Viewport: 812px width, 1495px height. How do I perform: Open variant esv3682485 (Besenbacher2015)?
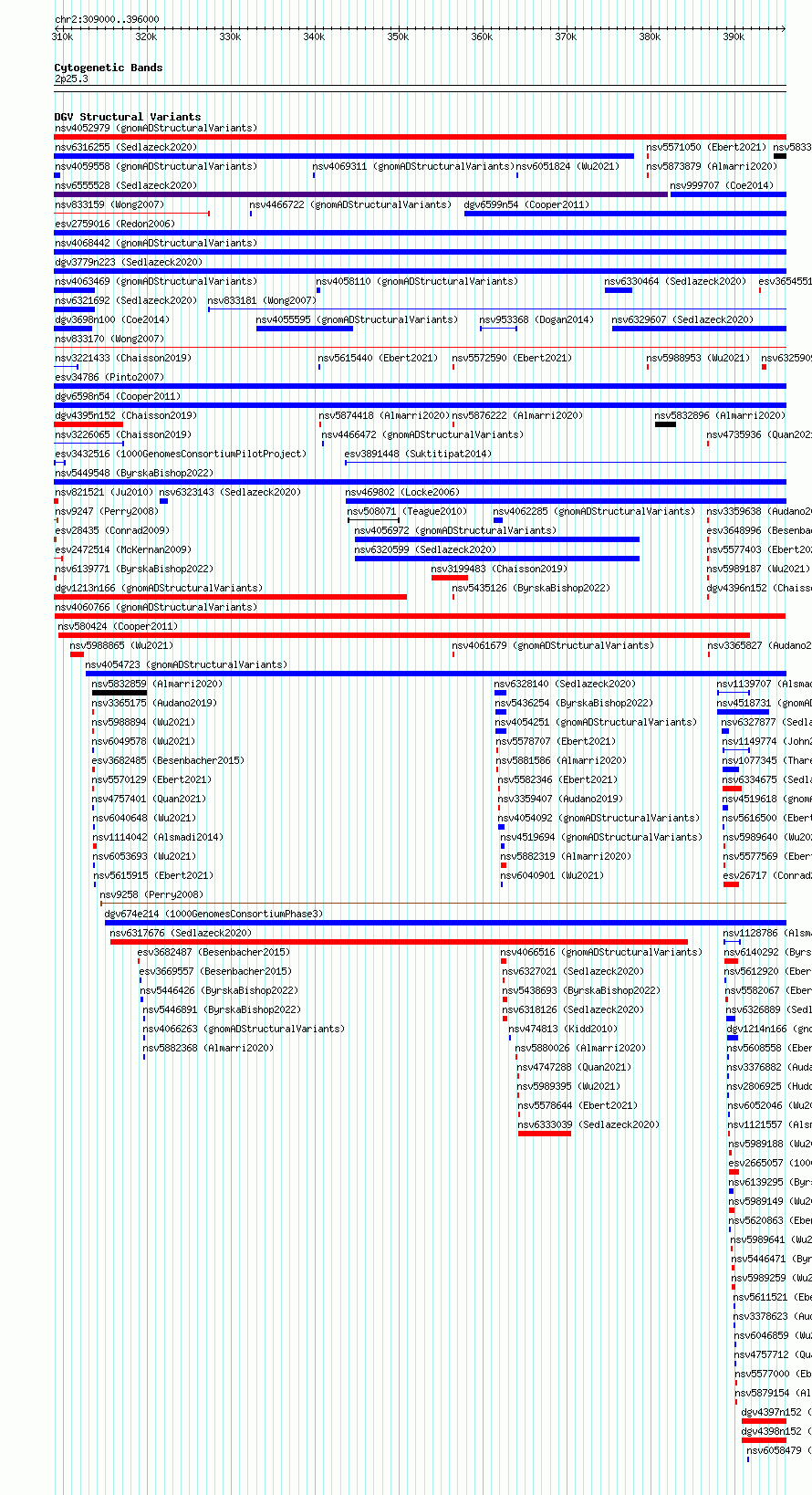168,760
